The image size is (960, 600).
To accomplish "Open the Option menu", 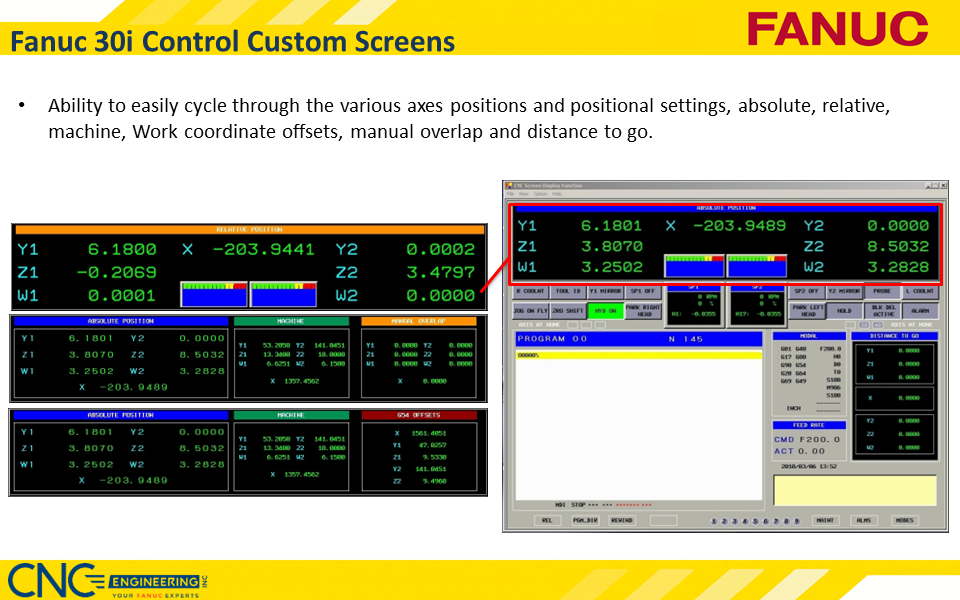I will coord(538,194).
